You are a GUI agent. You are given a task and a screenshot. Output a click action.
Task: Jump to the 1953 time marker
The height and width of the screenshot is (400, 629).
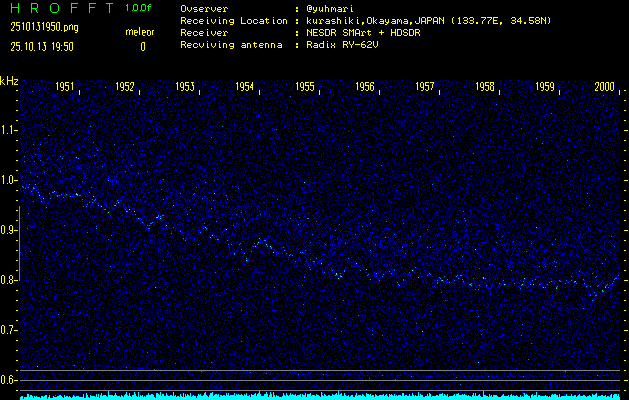pyautogui.click(x=185, y=88)
